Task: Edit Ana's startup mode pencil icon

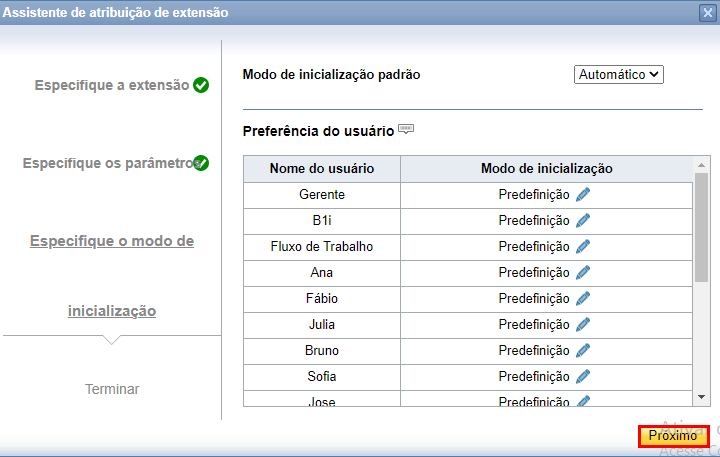Action: point(583,273)
